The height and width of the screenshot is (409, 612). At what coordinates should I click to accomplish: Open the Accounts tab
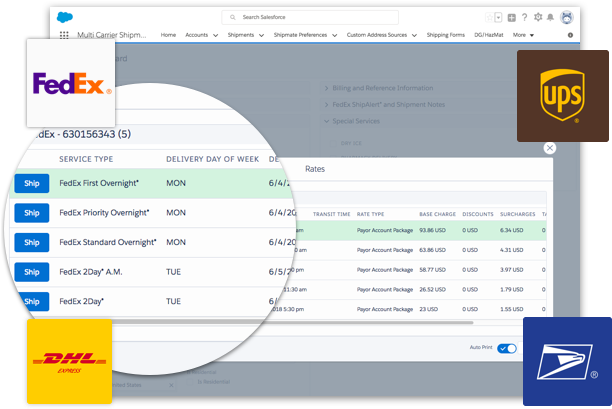coord(196,35)
